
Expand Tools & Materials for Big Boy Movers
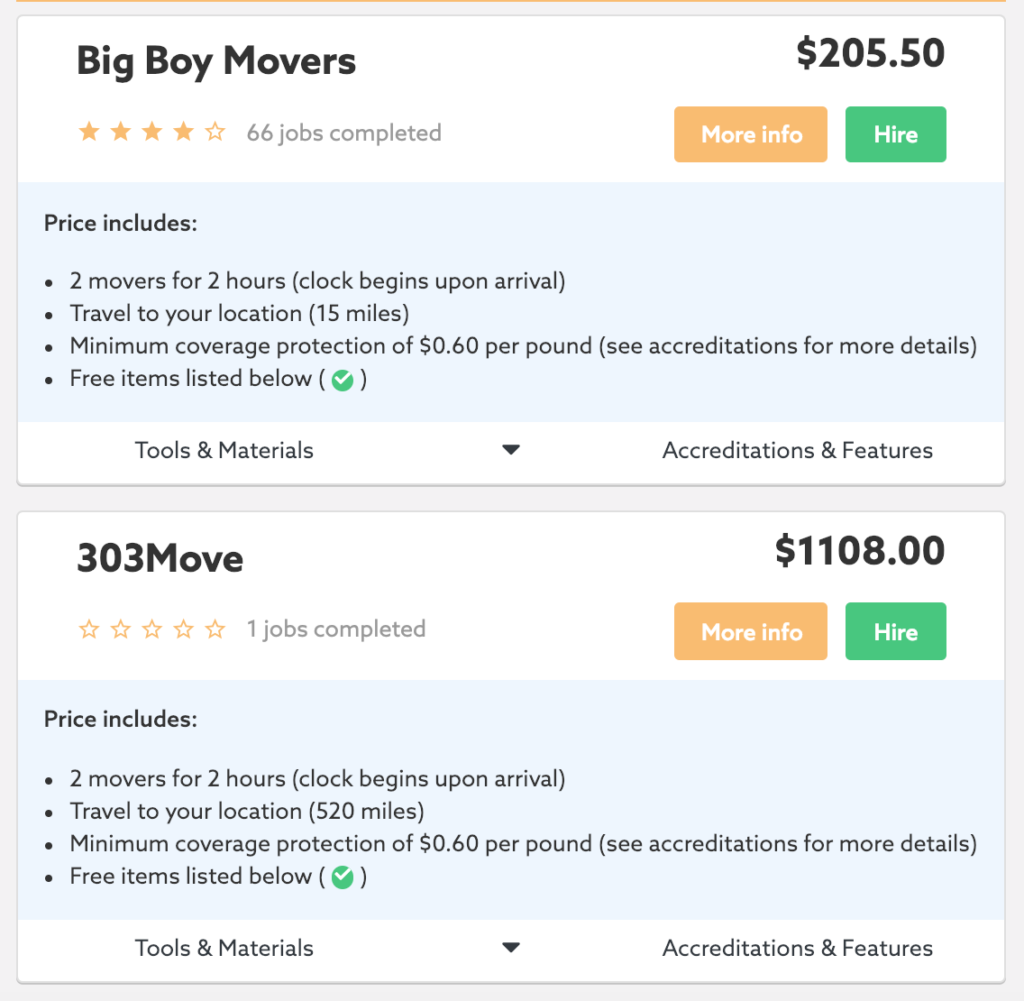click(x=224, y=450)
